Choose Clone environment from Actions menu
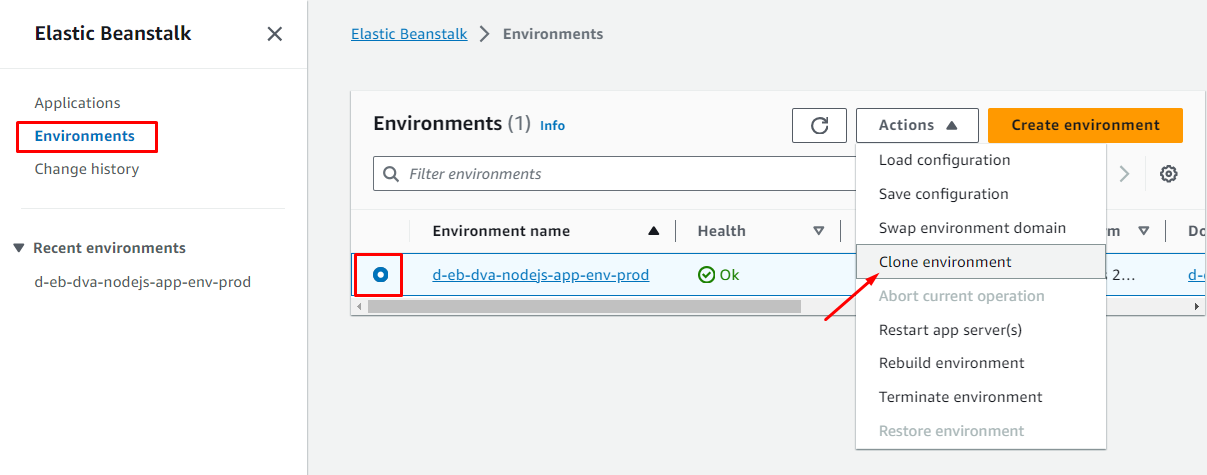Image resolution: width=1207 pixels, height=475 pixels. [944, 262]
